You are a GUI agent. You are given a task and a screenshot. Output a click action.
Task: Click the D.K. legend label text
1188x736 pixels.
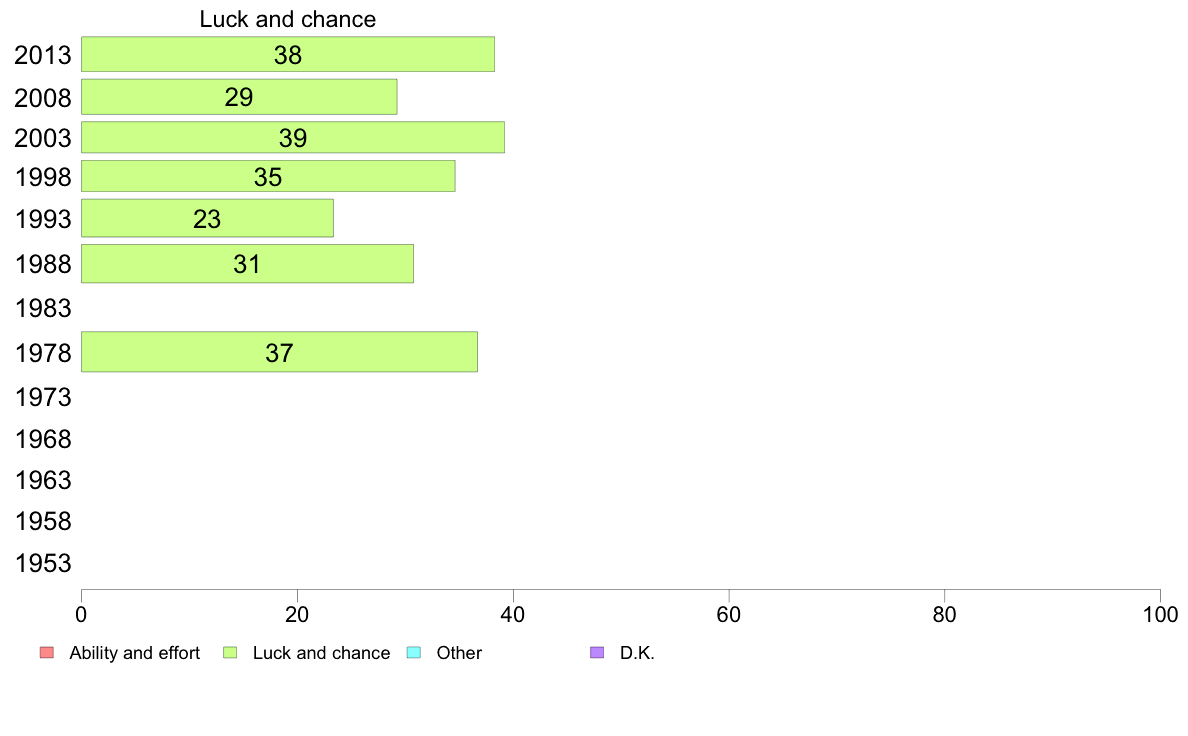[x=637, y=653]
